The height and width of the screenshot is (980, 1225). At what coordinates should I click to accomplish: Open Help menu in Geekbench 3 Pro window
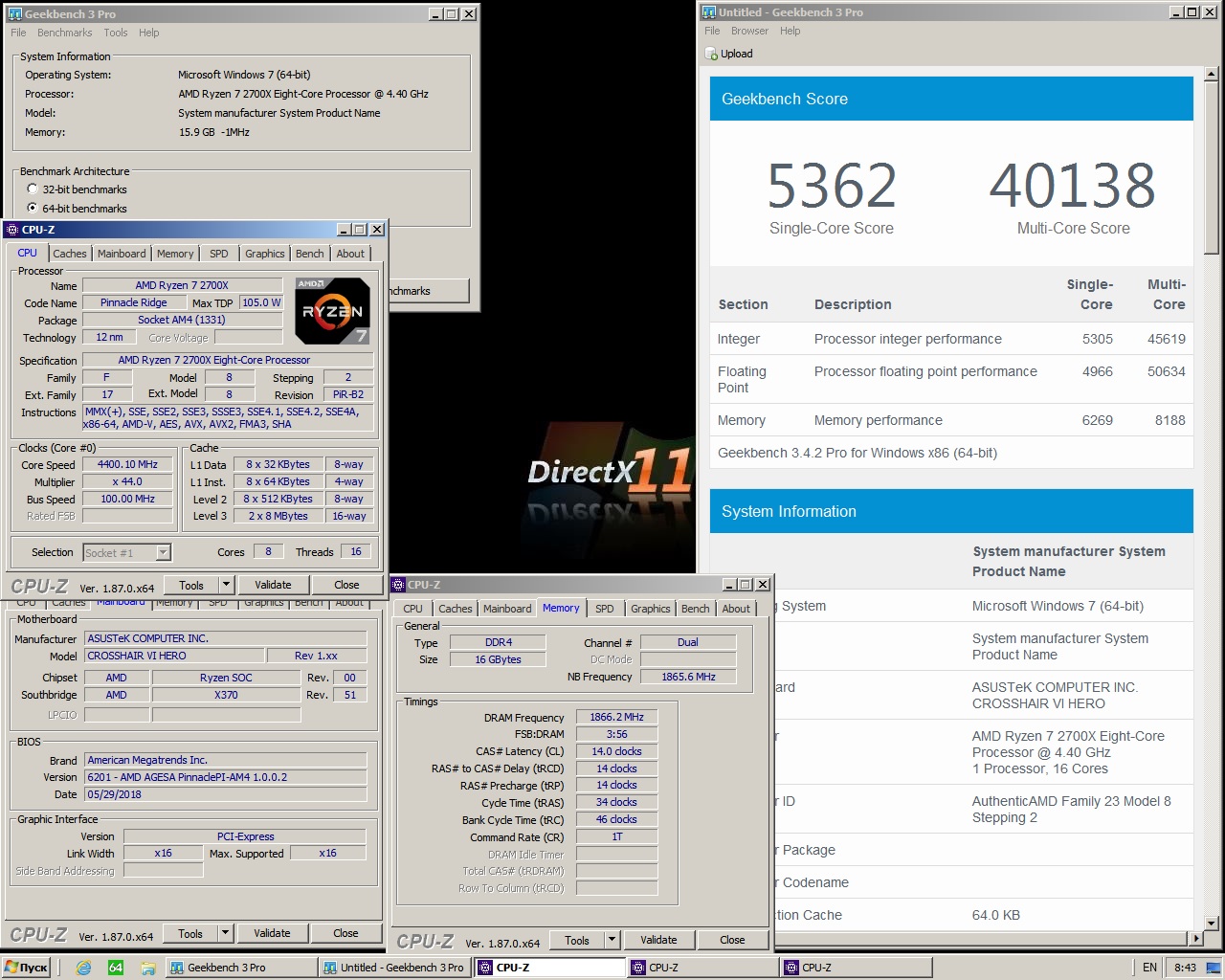pyautogui.click(x=148, y=33)
